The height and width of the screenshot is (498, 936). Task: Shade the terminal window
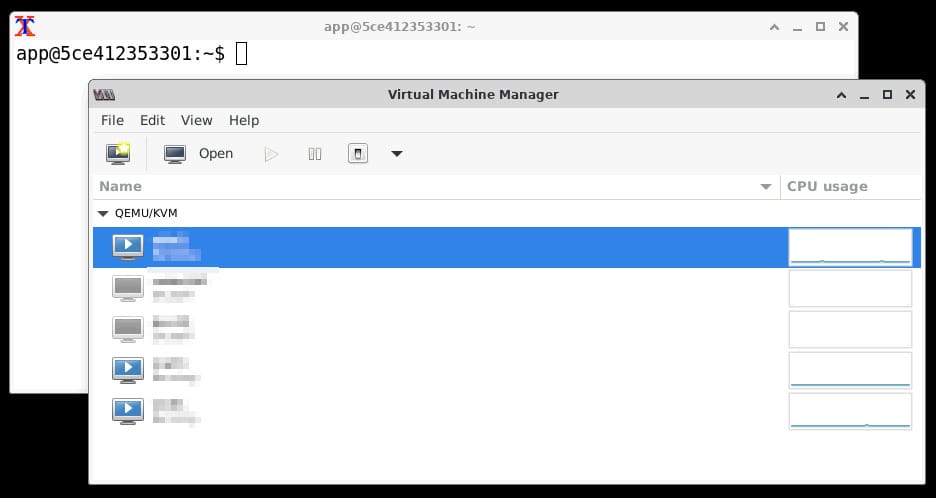coord(774,26)
